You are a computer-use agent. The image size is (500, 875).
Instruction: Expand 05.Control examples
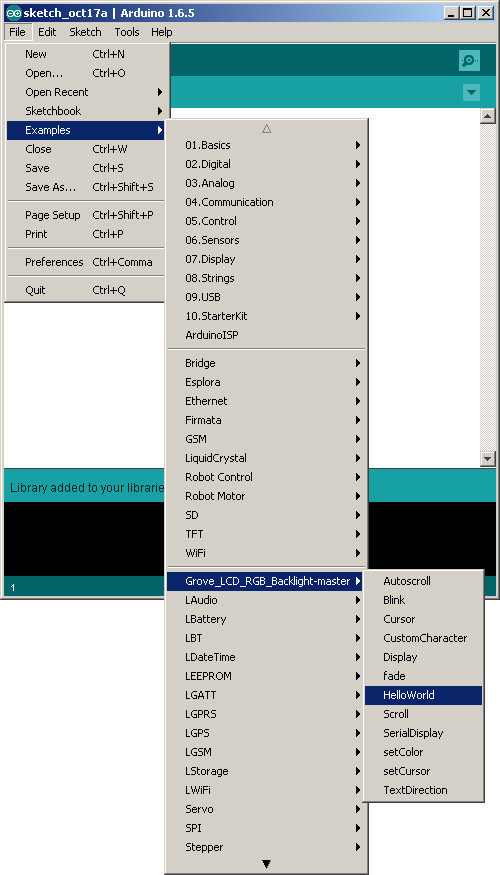pos(266,221)
